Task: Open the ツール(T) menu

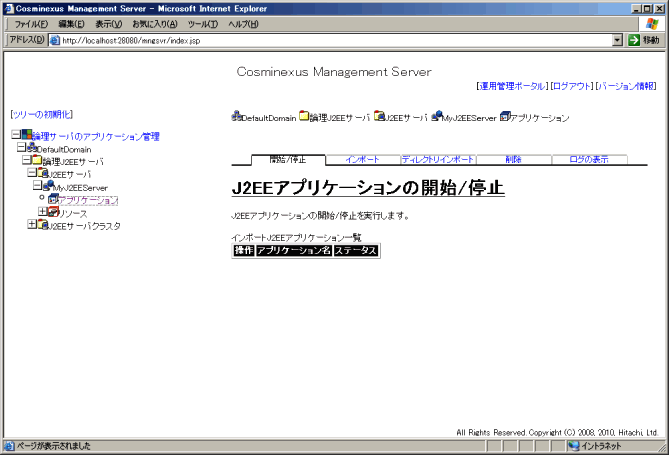Action: pyautogui.click(x=203, y=24)
